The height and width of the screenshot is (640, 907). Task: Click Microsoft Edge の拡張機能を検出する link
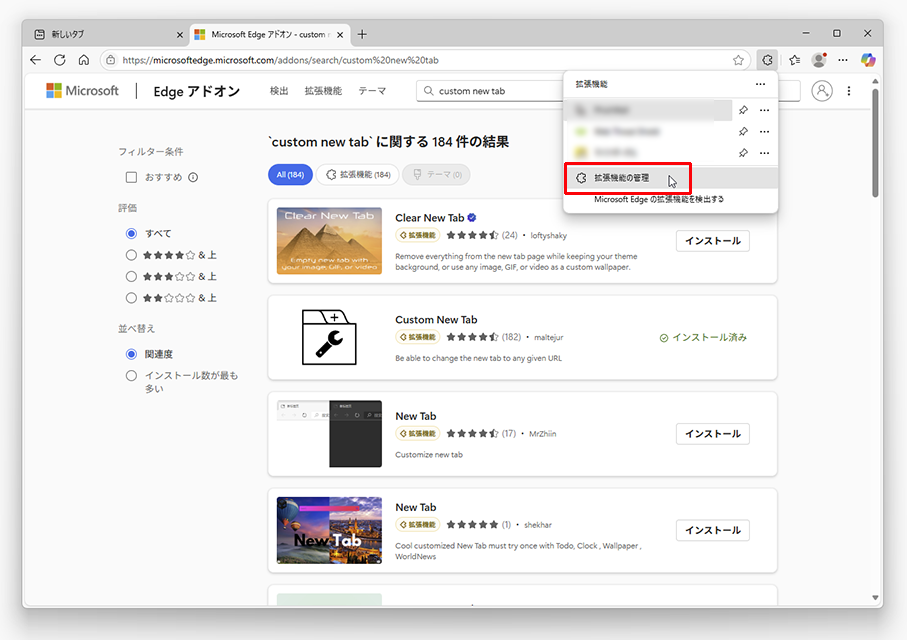[659, 199]
